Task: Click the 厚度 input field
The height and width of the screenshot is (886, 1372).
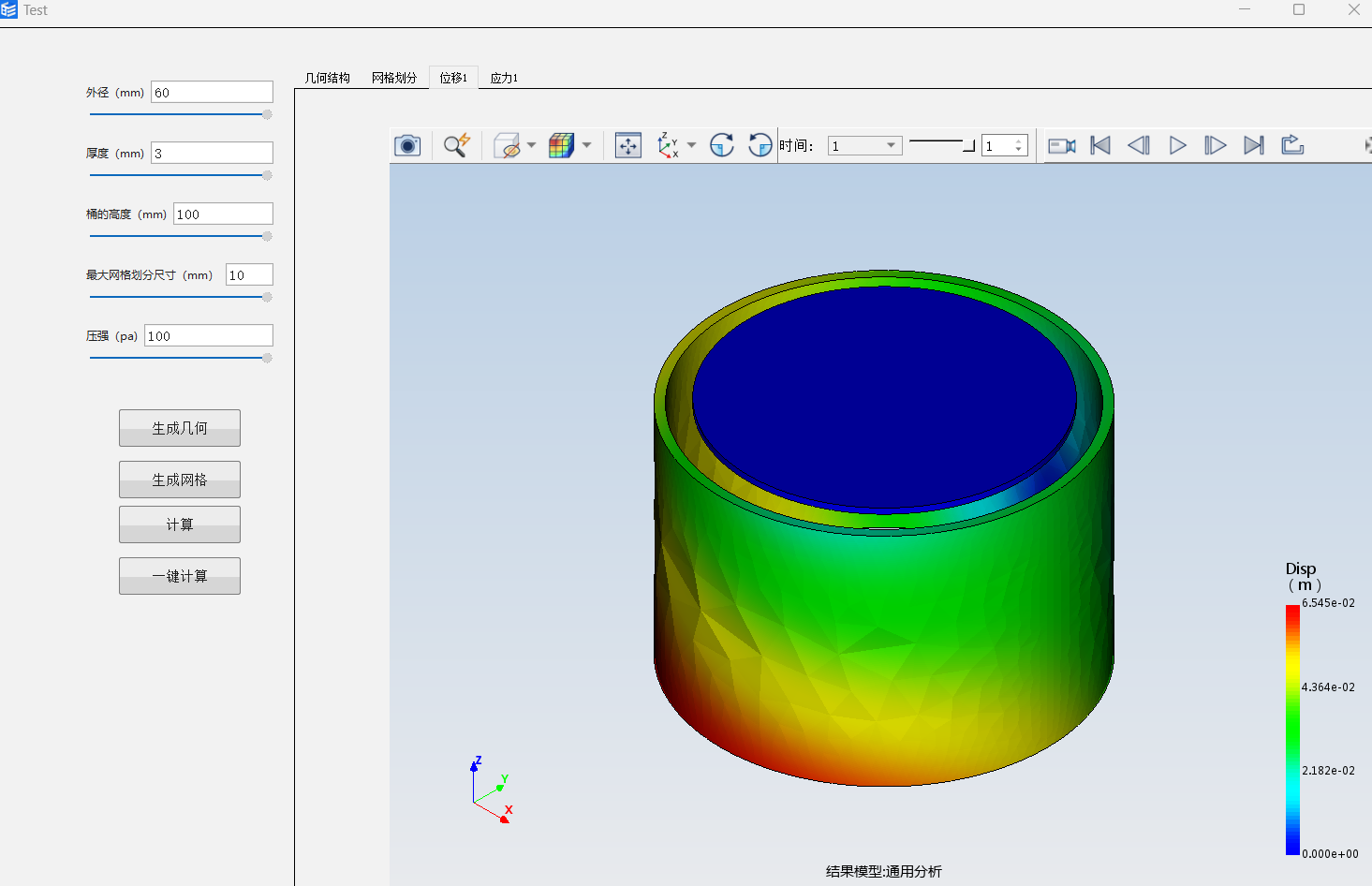Action: pos(212,153)
